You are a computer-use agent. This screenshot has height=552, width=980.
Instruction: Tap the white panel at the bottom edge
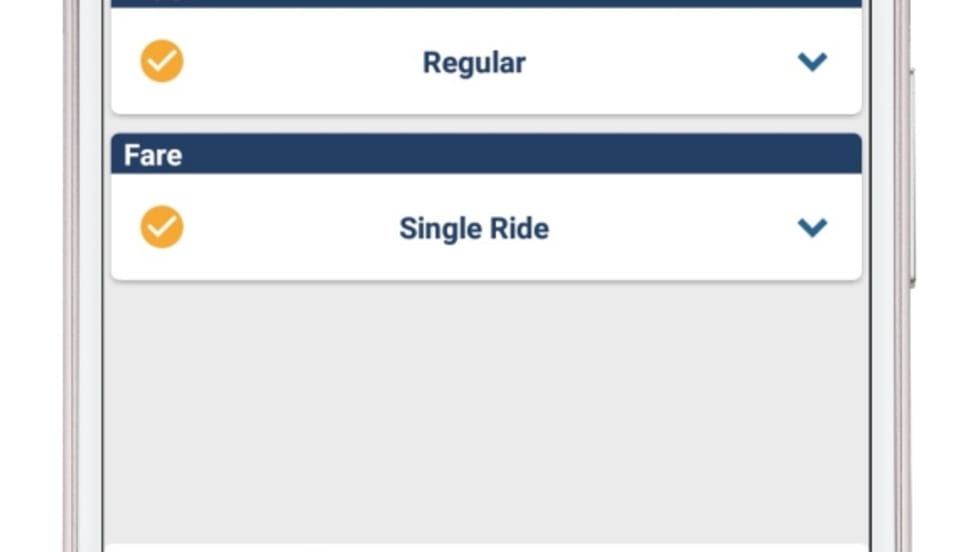[486, 546]
